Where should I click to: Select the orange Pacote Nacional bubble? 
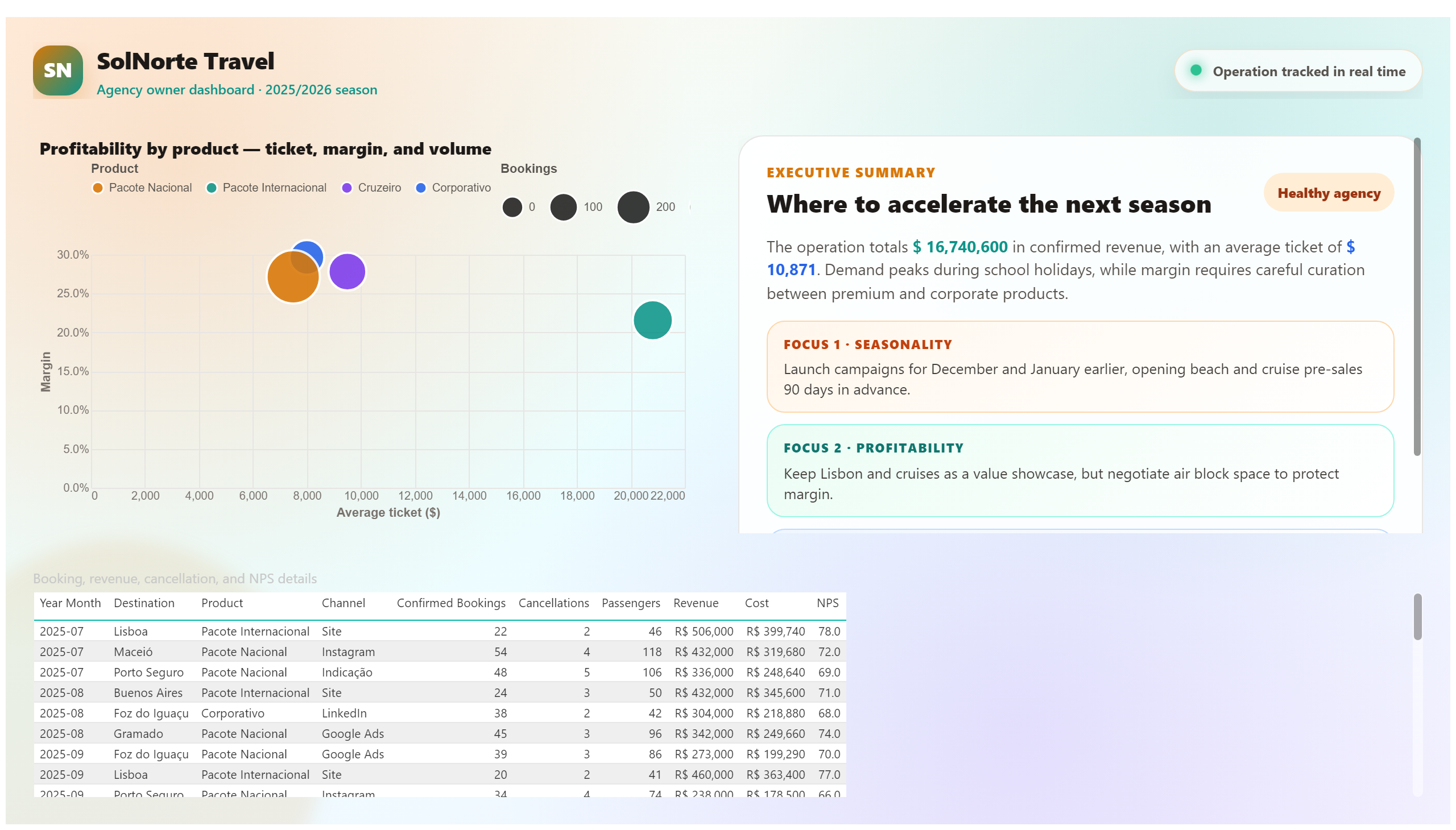coord(292,277)
